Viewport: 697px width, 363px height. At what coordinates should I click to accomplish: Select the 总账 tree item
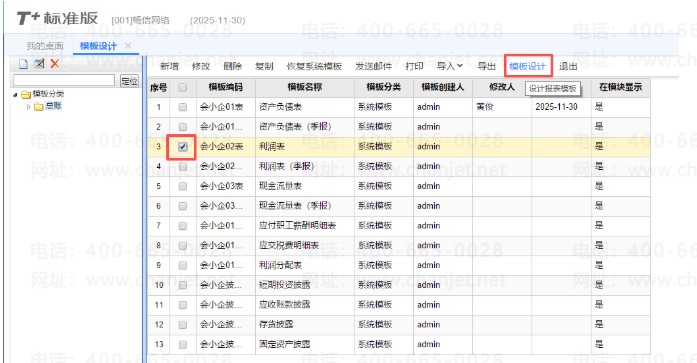pyautogui.click(x=53, y=106)
